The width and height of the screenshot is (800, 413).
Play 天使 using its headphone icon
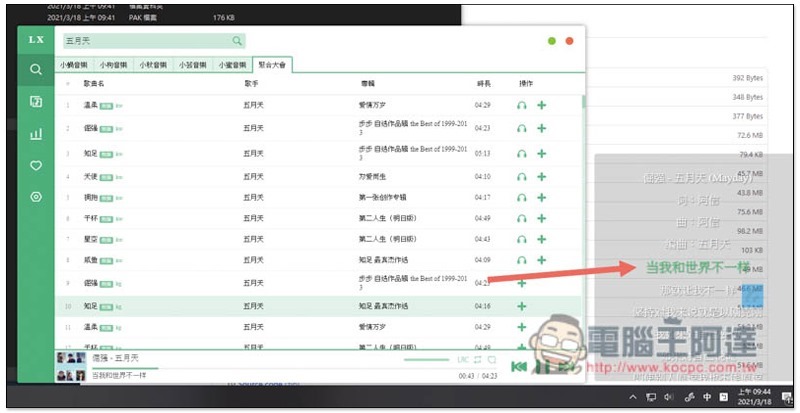click(521, 177)
